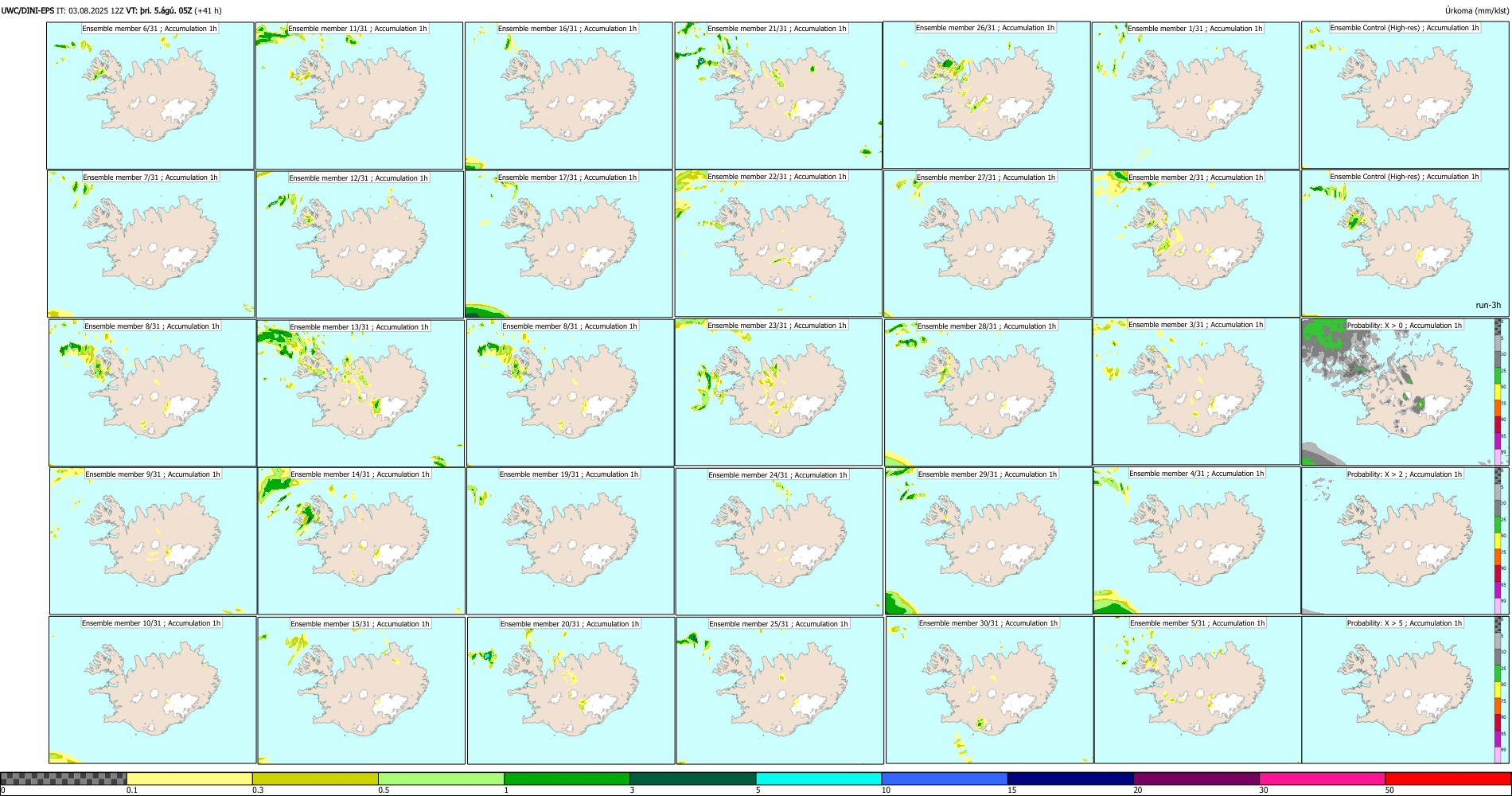Image resolution: width=1512 pixels, height=796 pixels.
Task: Open the Ensemble member 12/31 map panel
Action: coord(360,244)
